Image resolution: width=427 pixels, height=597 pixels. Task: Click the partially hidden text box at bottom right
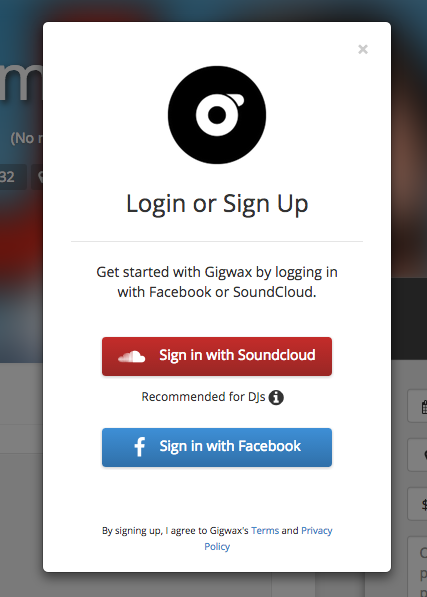(x=417, y=567)
